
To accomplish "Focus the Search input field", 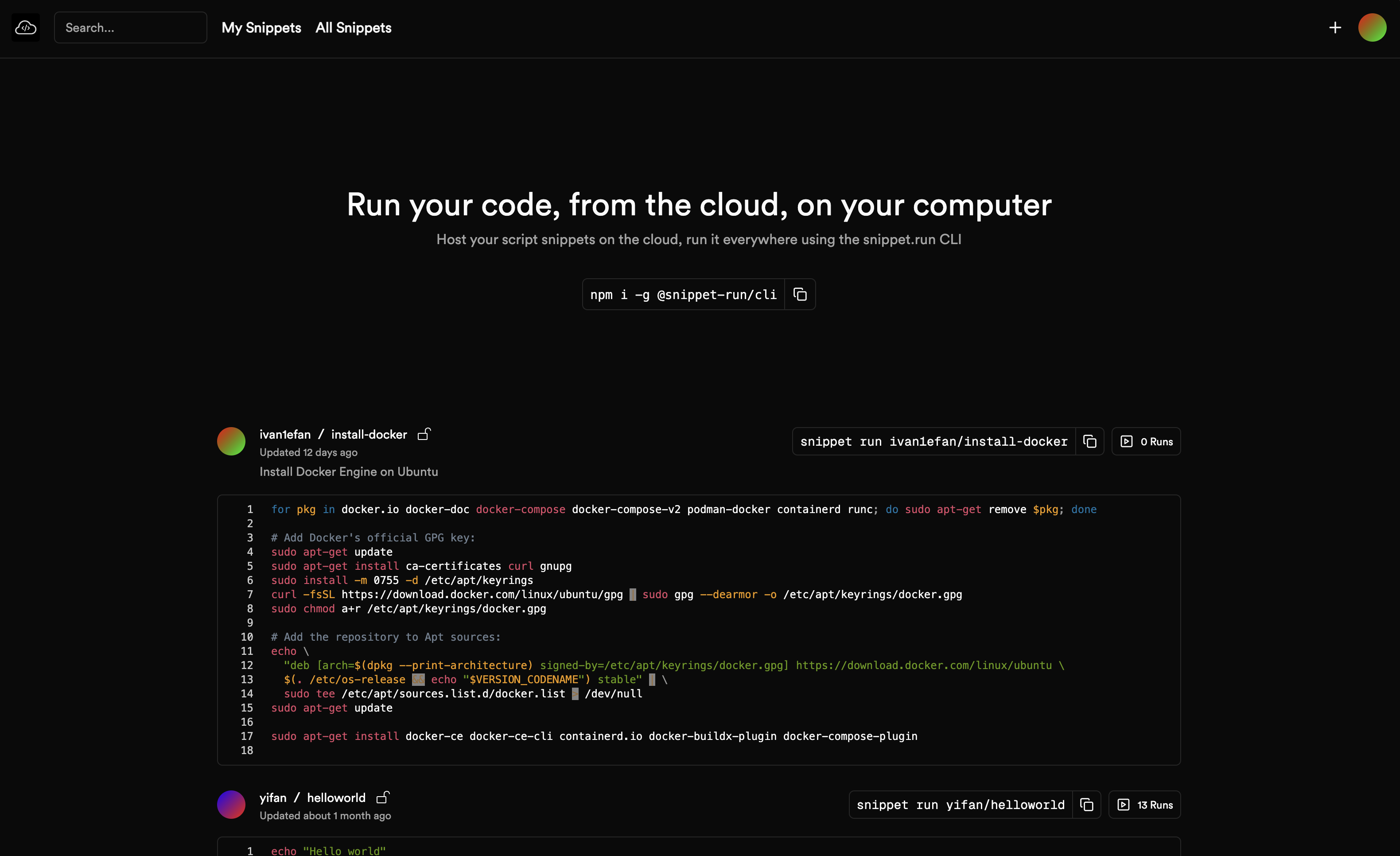I will pyautogui.click(x=130, y=27).
